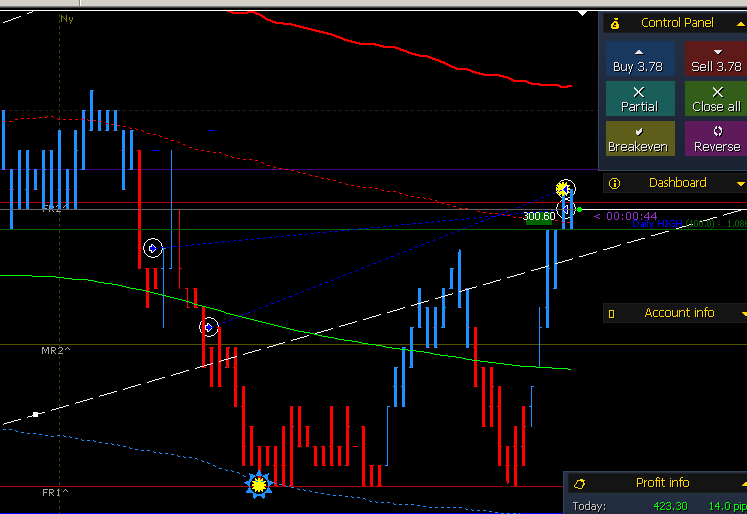The image size is (747, 514).
Task: Click the Ny session label
Action: [x=67, y=19]
